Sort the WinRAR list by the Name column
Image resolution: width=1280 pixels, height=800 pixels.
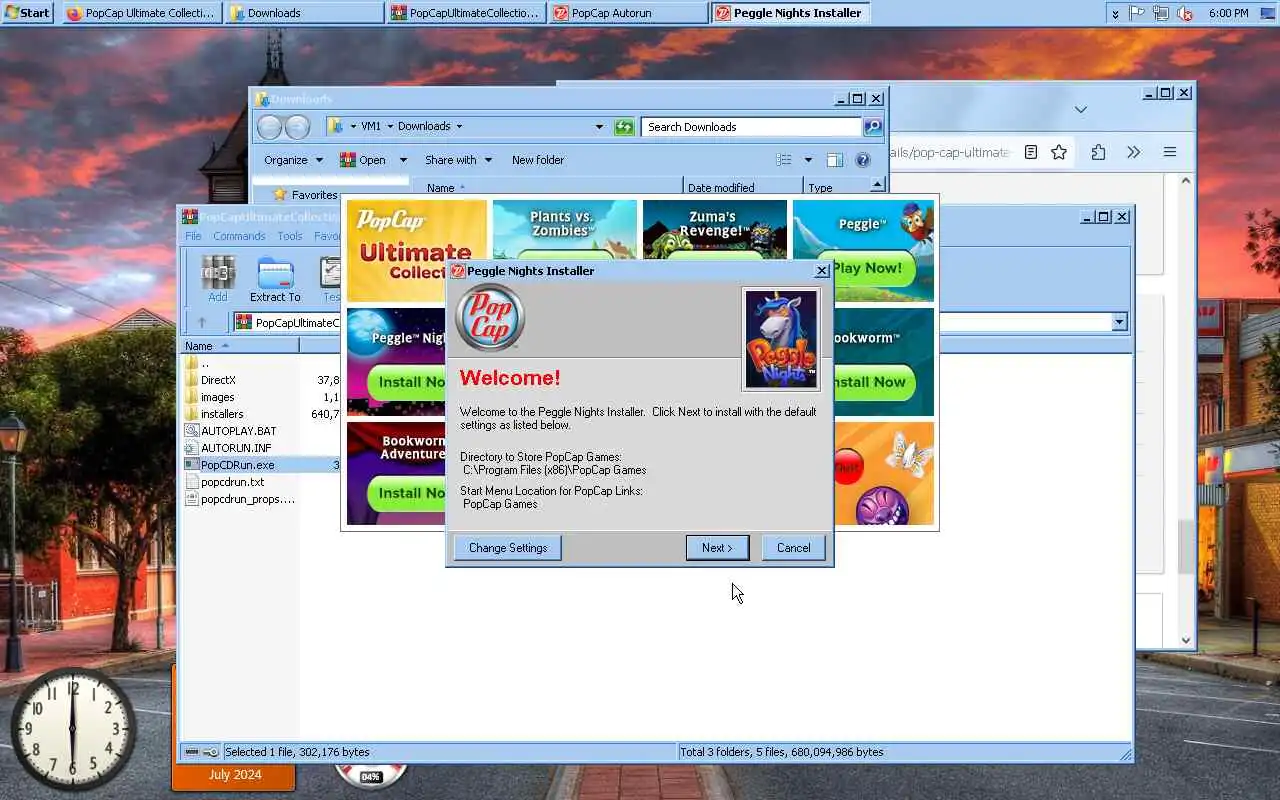click(x=239, y=345)
